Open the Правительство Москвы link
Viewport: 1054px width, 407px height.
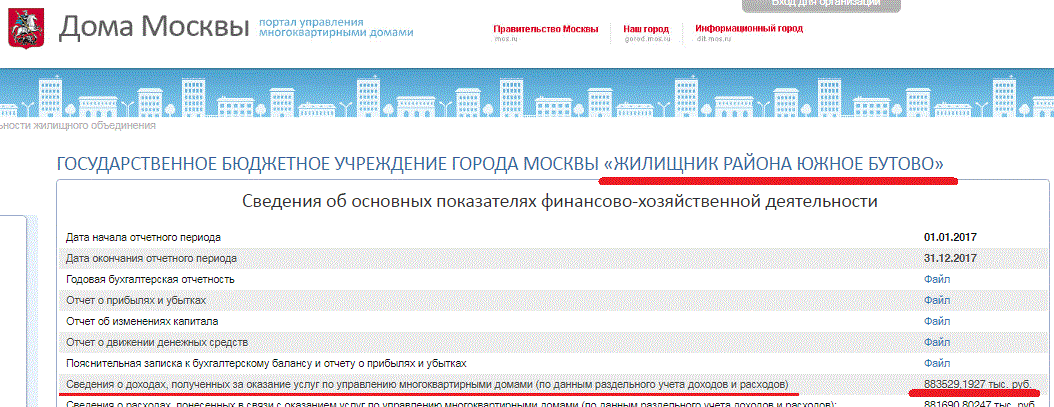coord(546,29)
